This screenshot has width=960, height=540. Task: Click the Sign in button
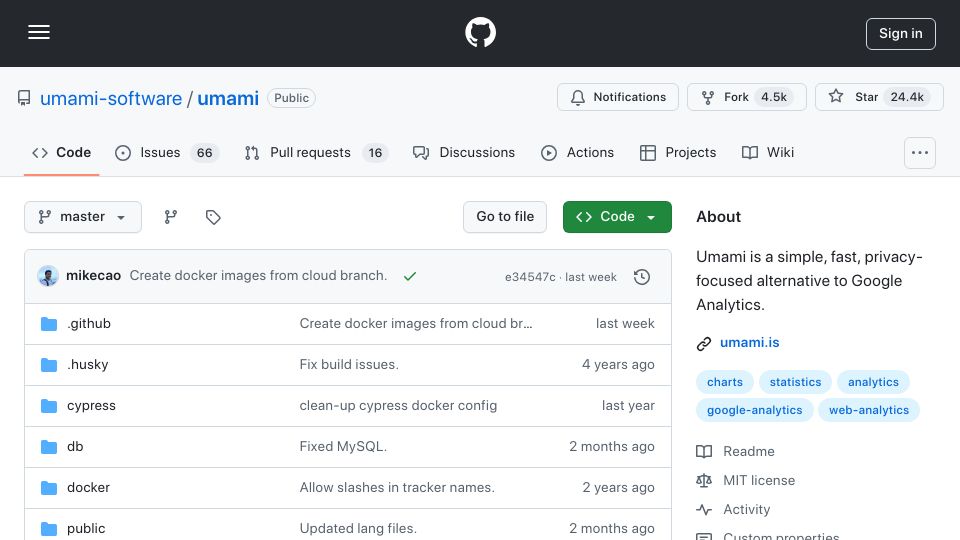pos(901,34)
